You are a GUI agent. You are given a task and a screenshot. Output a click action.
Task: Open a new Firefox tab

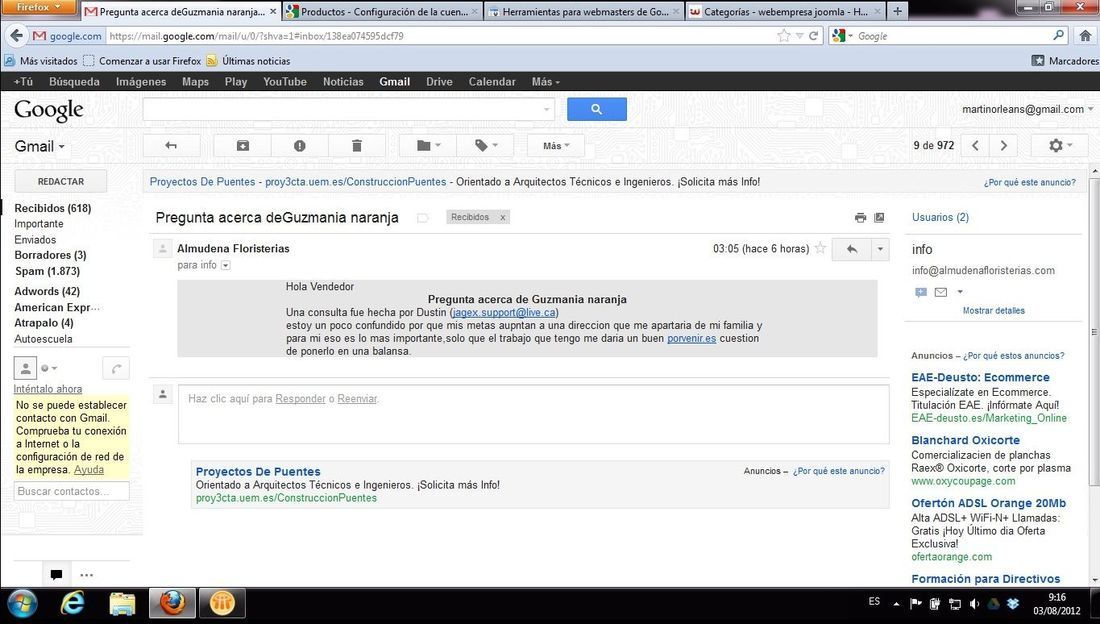tap(897, 11)
